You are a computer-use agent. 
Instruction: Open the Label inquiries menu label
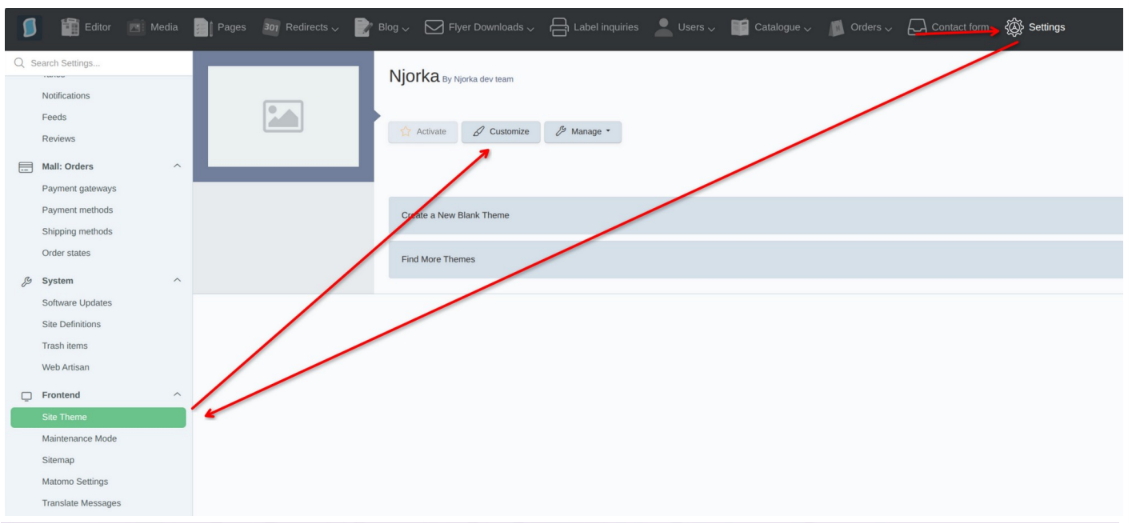pyautogui.click(x=606, y=27)
